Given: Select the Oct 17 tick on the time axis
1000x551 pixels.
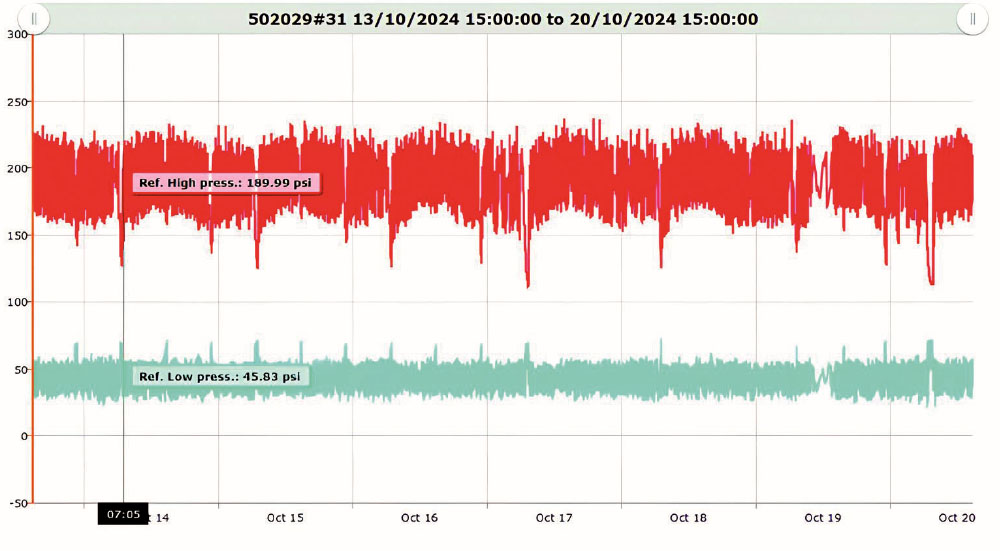Looking at the screenshot, I should [x=553, y=518].
